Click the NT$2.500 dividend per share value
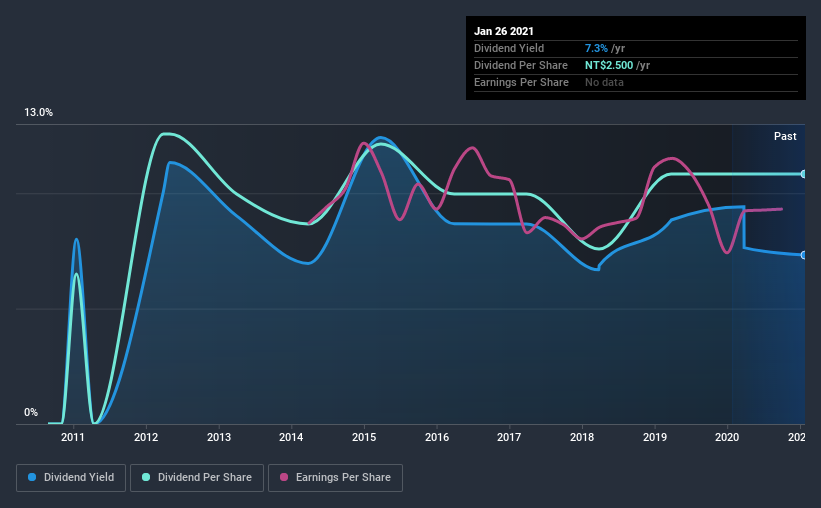Viewport: 821px width, 508px height. [x=609, y=65]
